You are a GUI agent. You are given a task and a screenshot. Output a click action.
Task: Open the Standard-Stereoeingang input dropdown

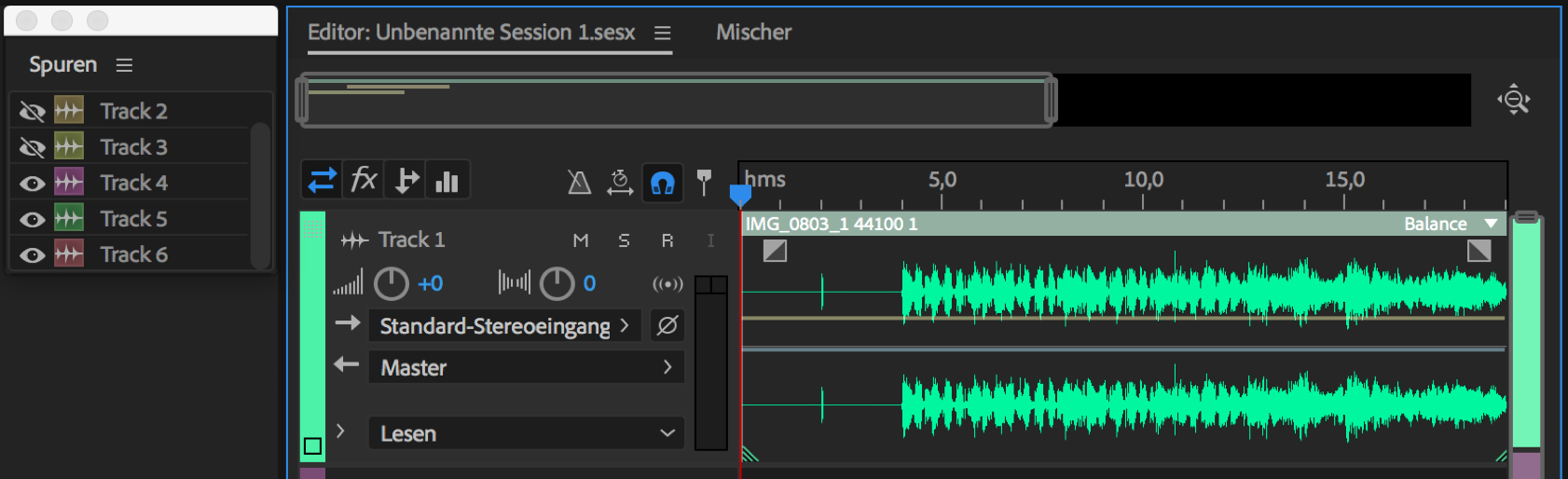[x=504, y=326]
